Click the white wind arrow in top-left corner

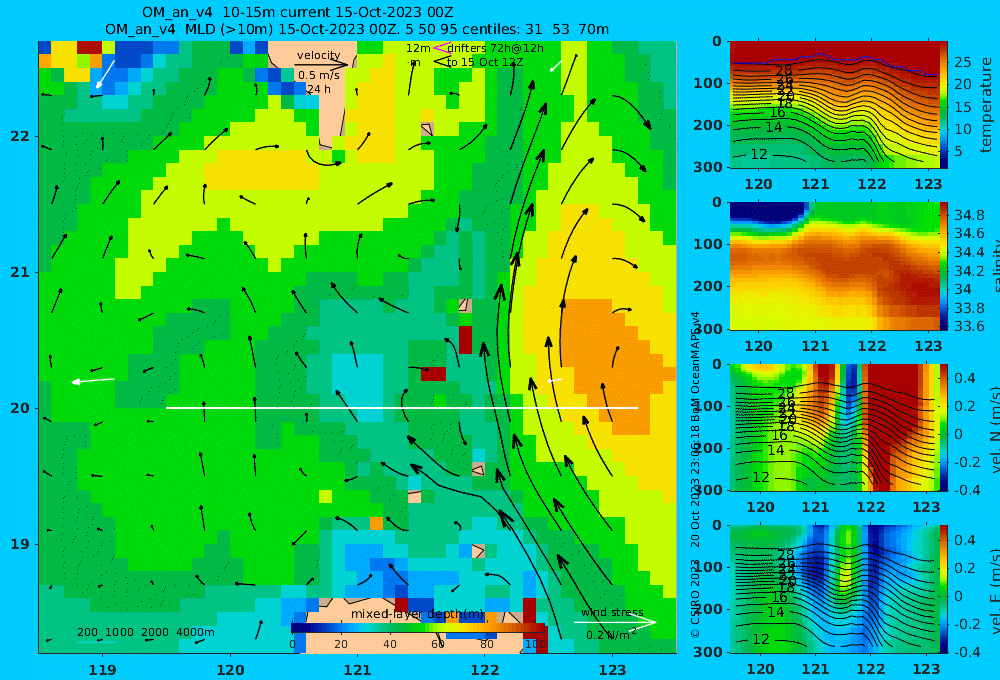point(105,74)
